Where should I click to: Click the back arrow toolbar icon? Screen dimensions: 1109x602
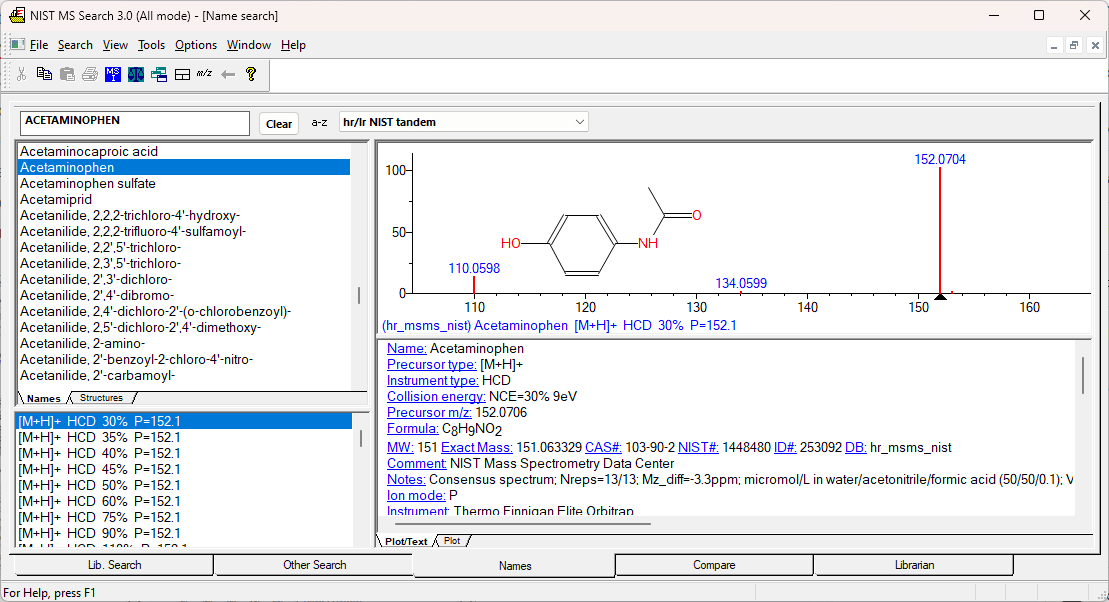coord(227,75)
